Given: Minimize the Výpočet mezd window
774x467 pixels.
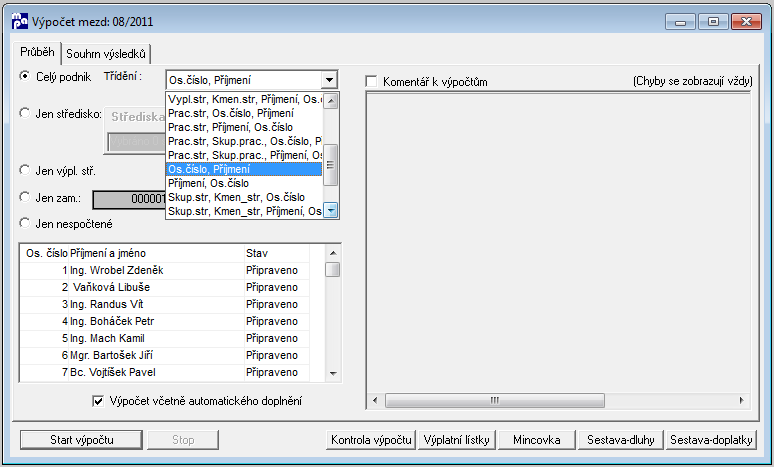Looking at the screenshot, I should click(680, 22).
